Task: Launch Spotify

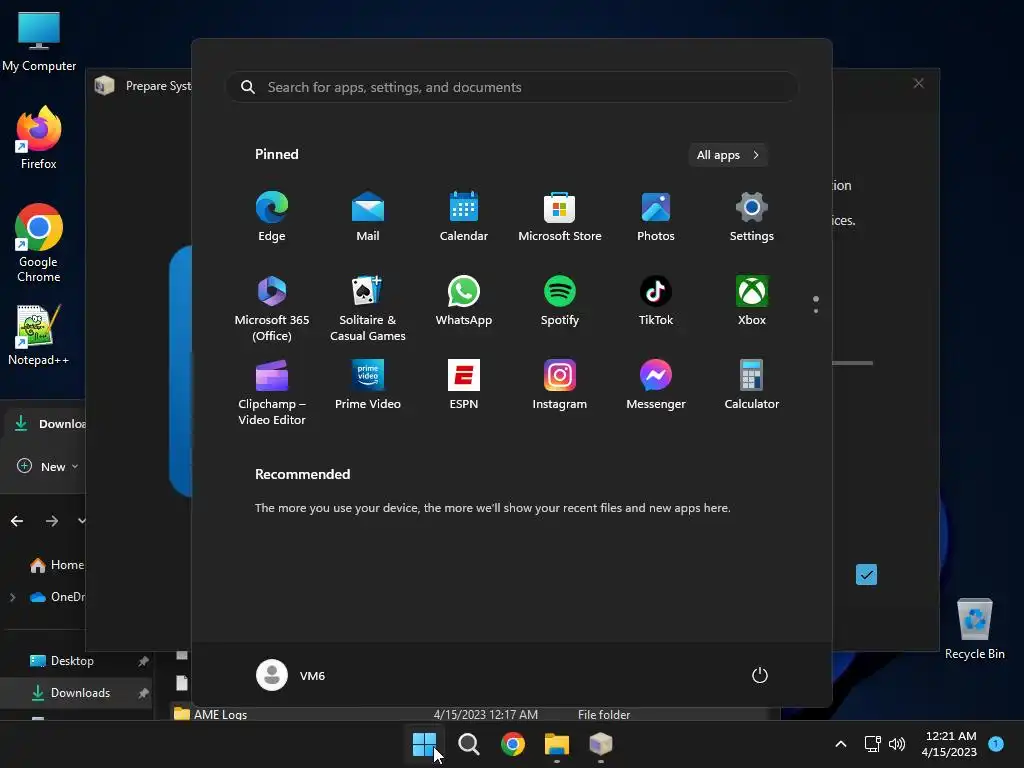Action: click(x=560, y=300)
